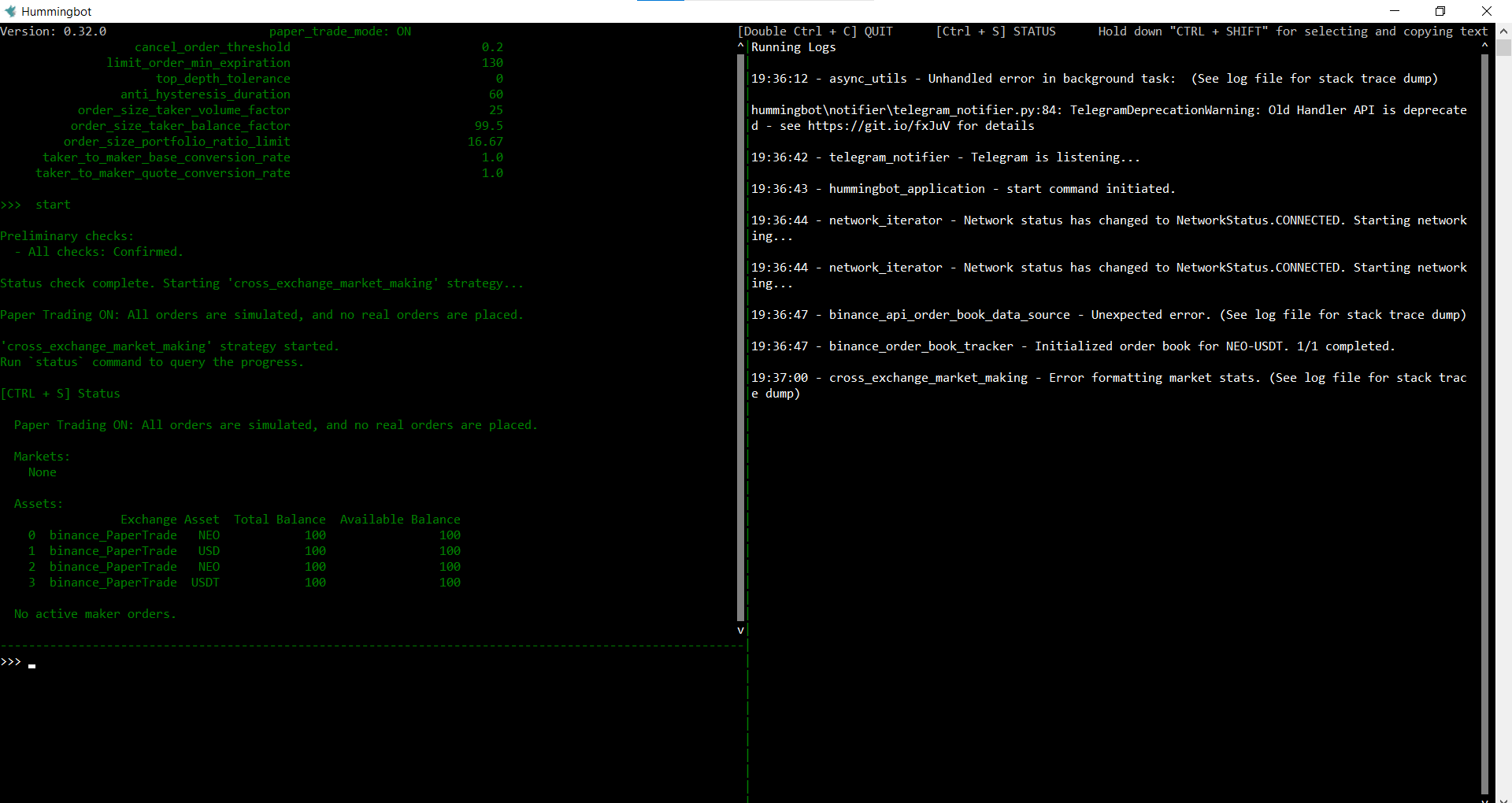Click 'All checks: Confirmed.' line
The image size is (1512, 803).
pos(98,252)
